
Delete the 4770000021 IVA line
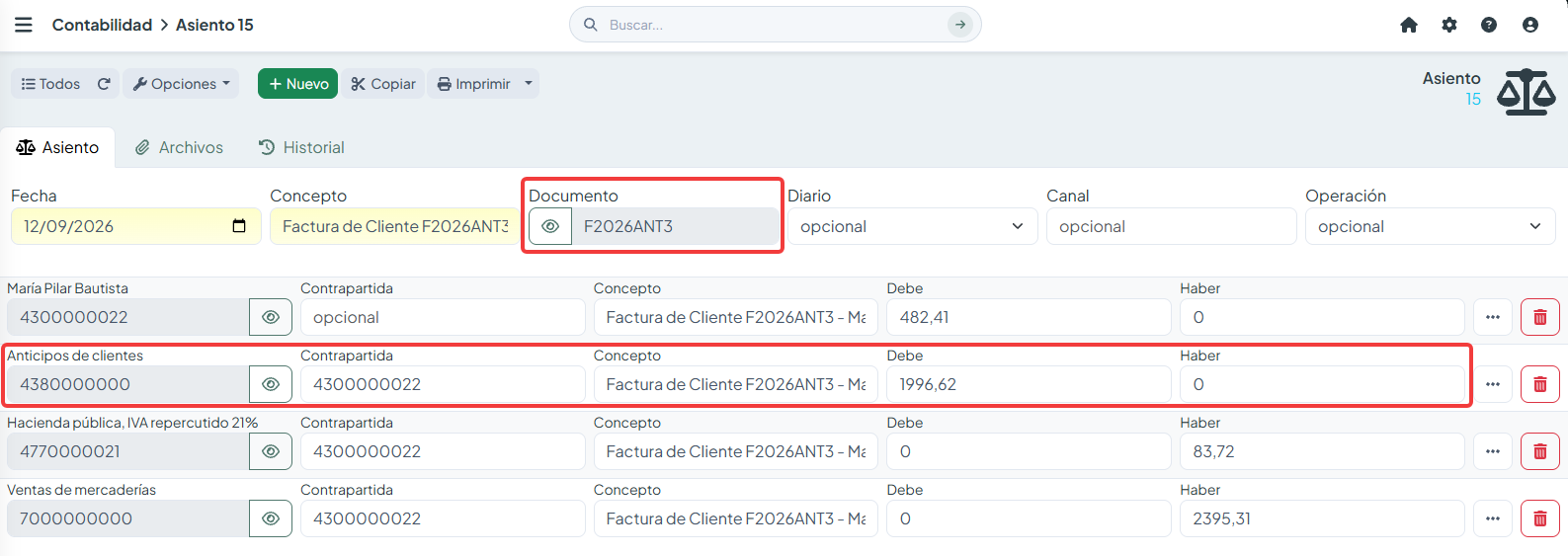(1539, 451)
